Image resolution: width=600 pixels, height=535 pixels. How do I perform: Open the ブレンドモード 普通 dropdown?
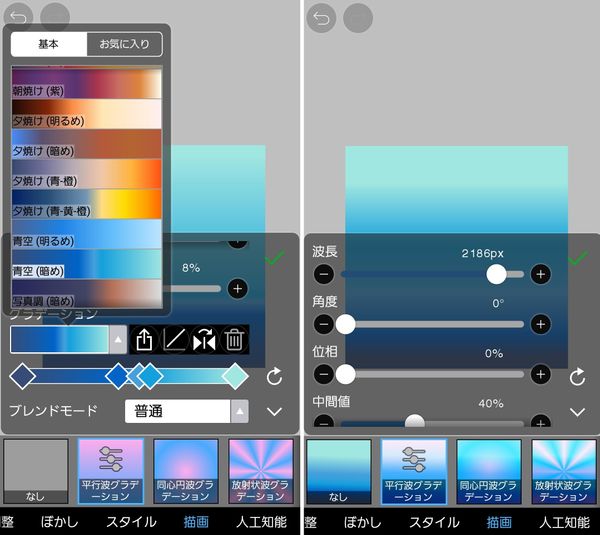(x=187, y=411)
